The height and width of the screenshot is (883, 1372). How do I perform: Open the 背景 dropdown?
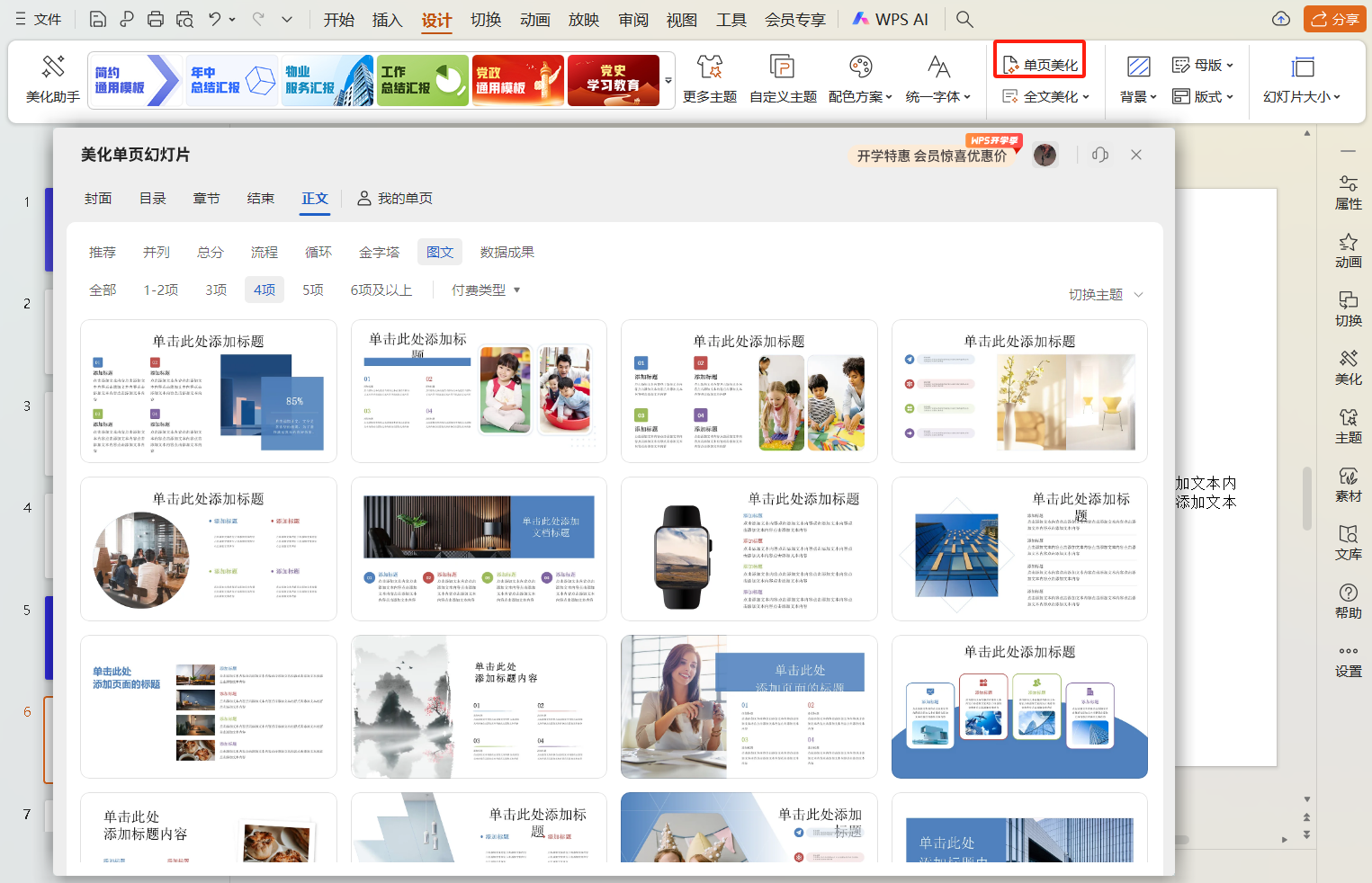click(x=1138, y=79)
